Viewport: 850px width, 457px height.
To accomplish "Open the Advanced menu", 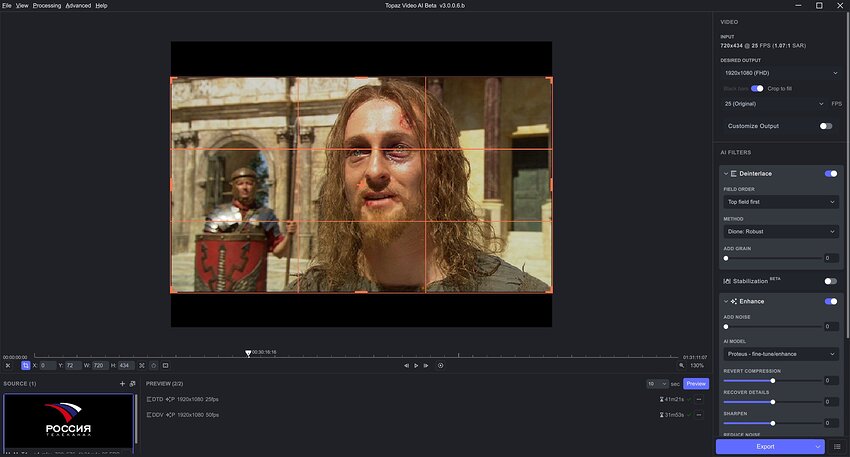I will [78, 5].
